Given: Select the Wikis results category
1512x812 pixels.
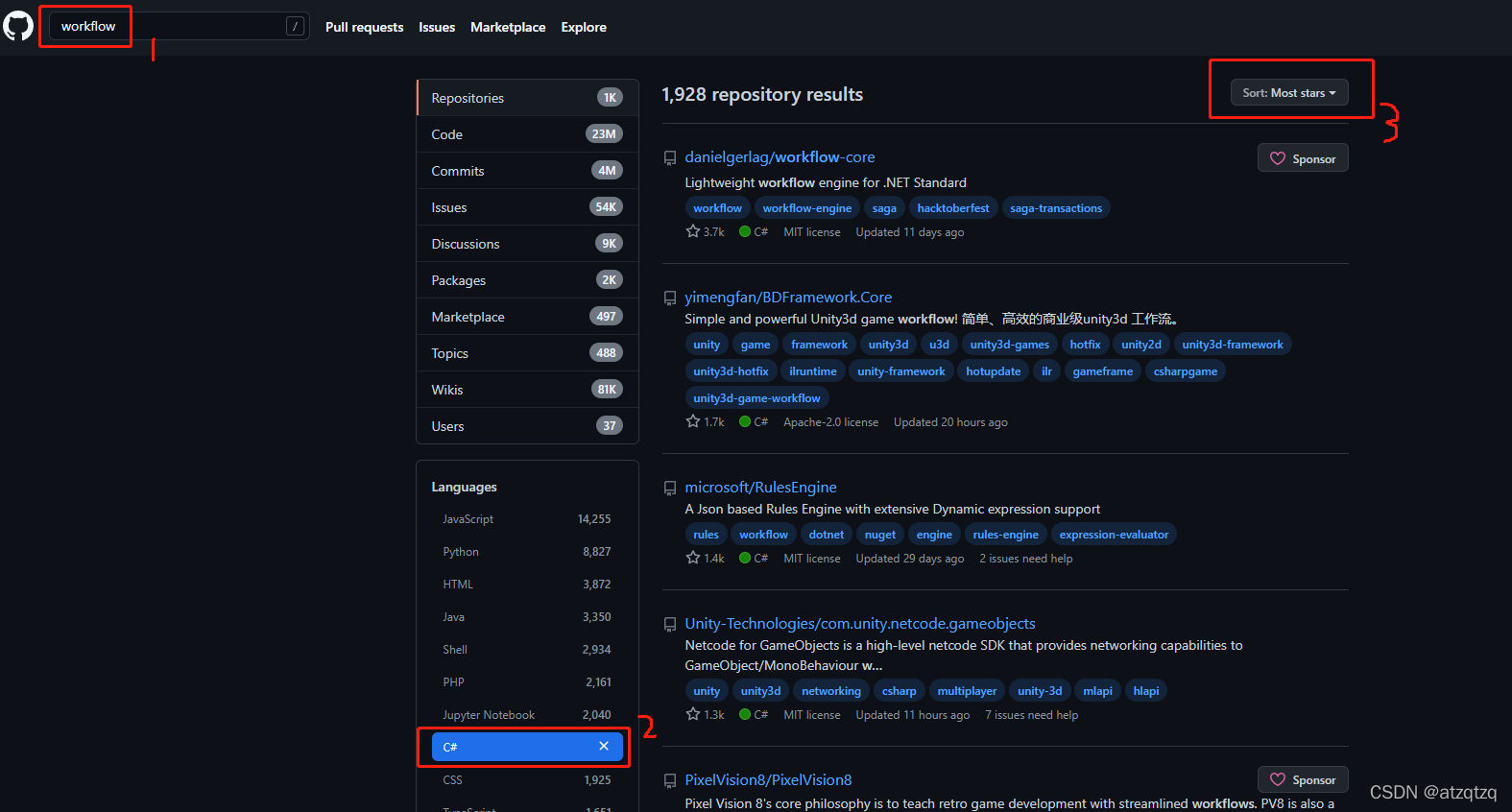Looking at the screenshot, I should 527,390.
